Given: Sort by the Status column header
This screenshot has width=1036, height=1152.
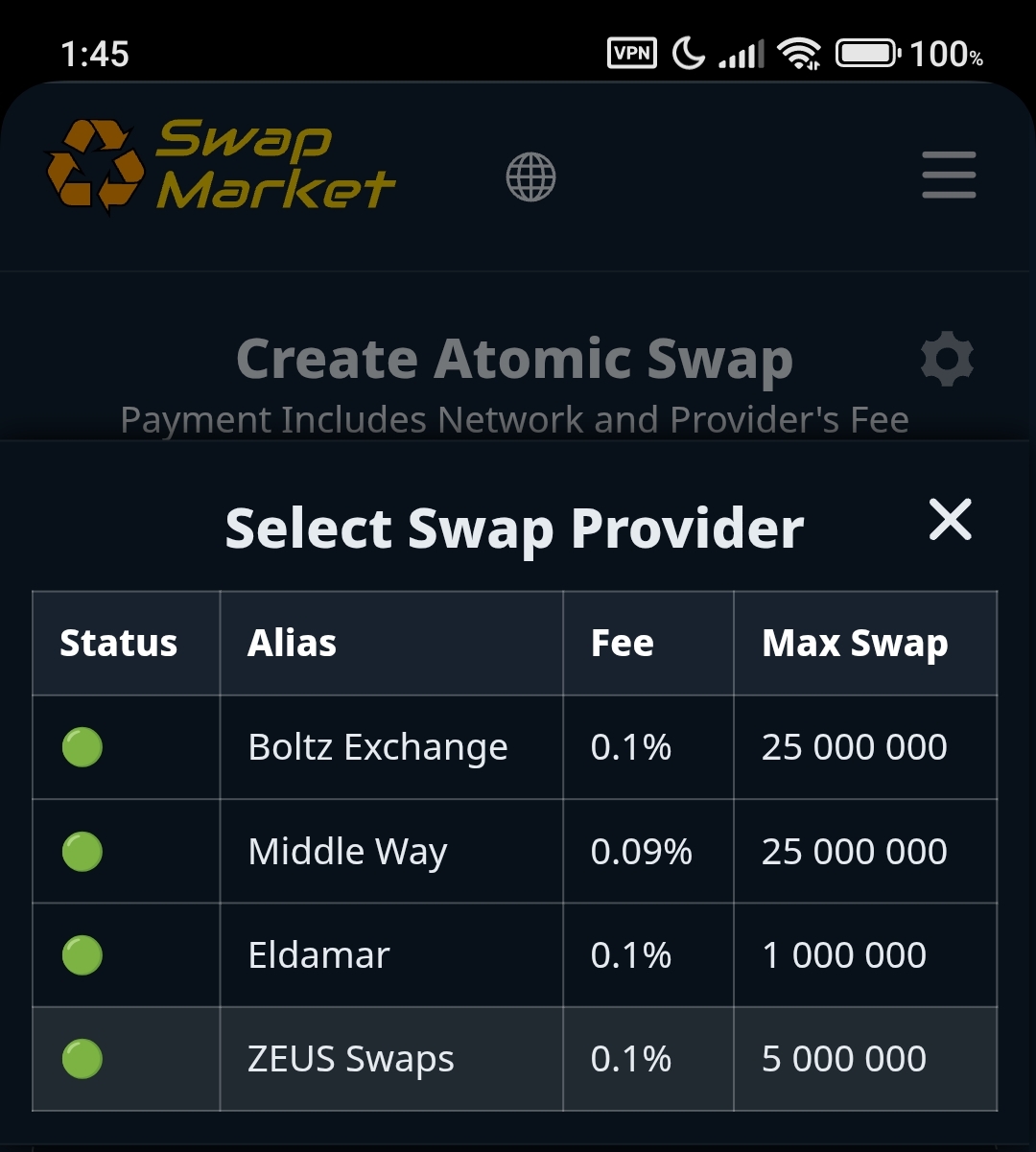Looking at the screenshot, I should [119, 643].
